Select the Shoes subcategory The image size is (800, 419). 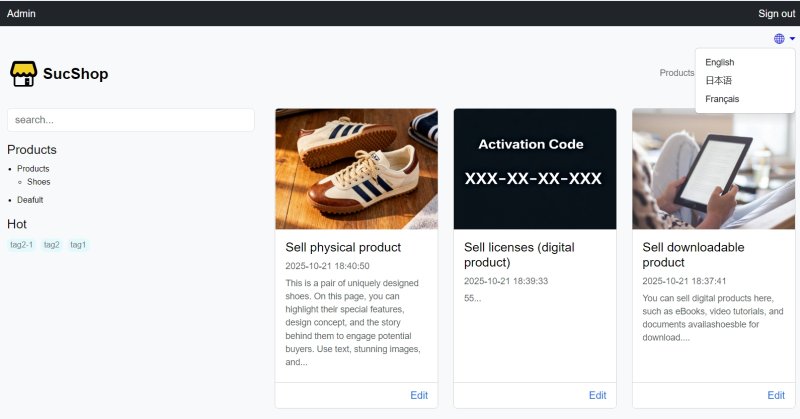click(38, 182)
